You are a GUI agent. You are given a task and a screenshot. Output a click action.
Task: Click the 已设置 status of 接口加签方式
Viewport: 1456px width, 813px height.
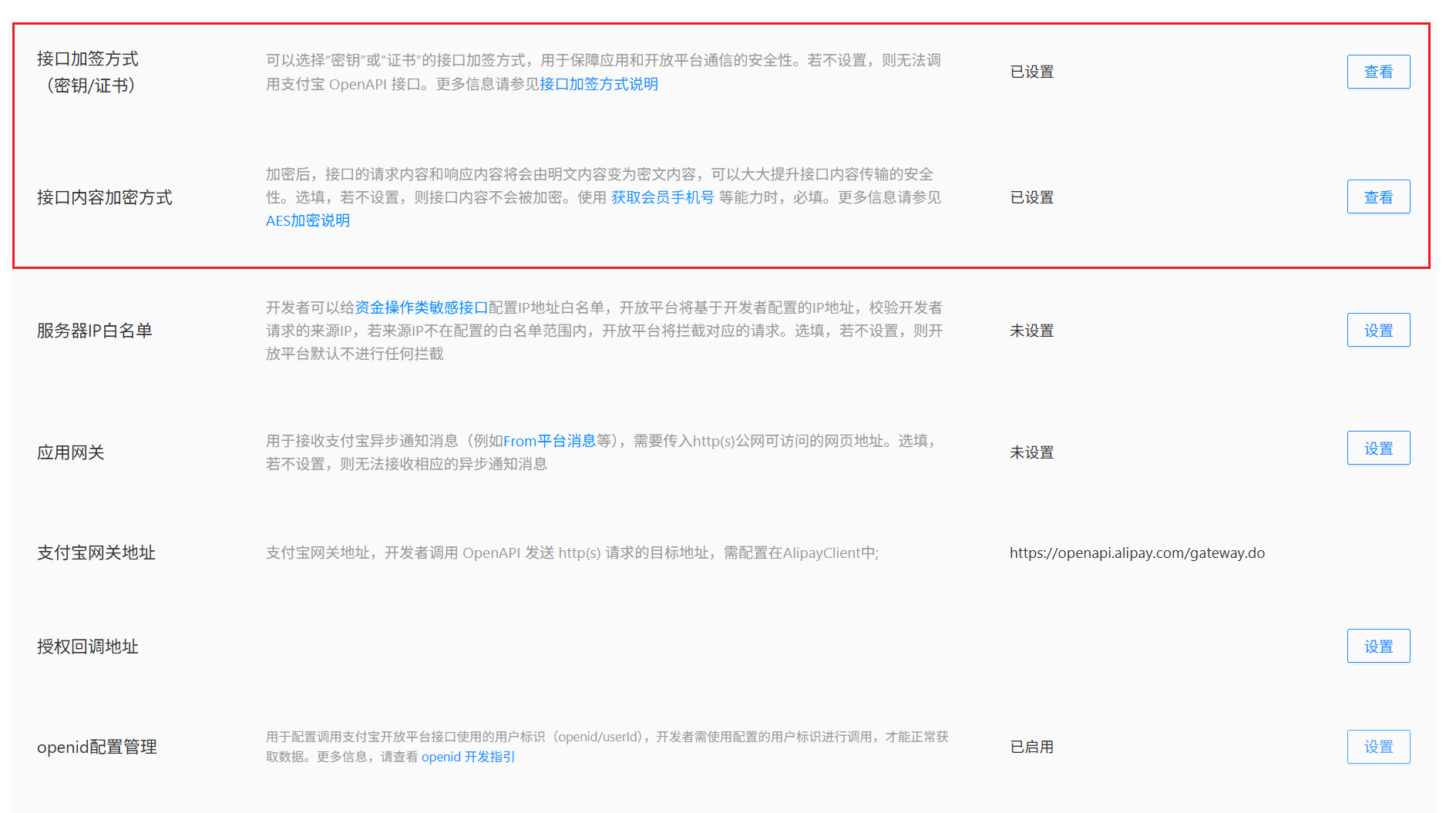1031,72
